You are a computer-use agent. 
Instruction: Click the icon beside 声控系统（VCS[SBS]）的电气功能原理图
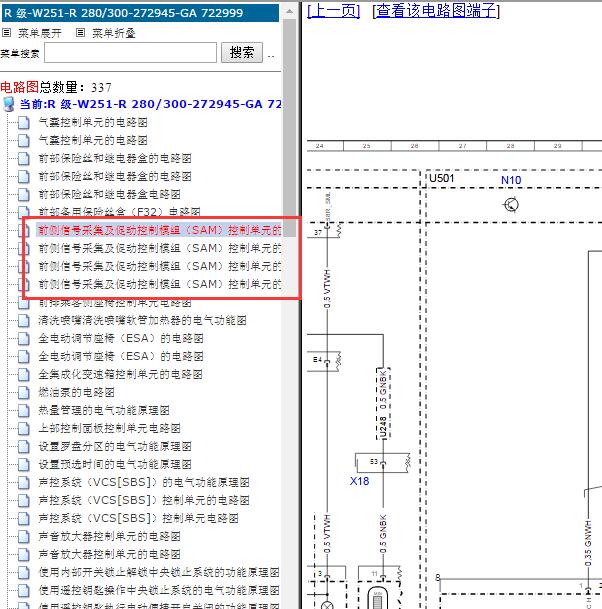tap(24, 482)
